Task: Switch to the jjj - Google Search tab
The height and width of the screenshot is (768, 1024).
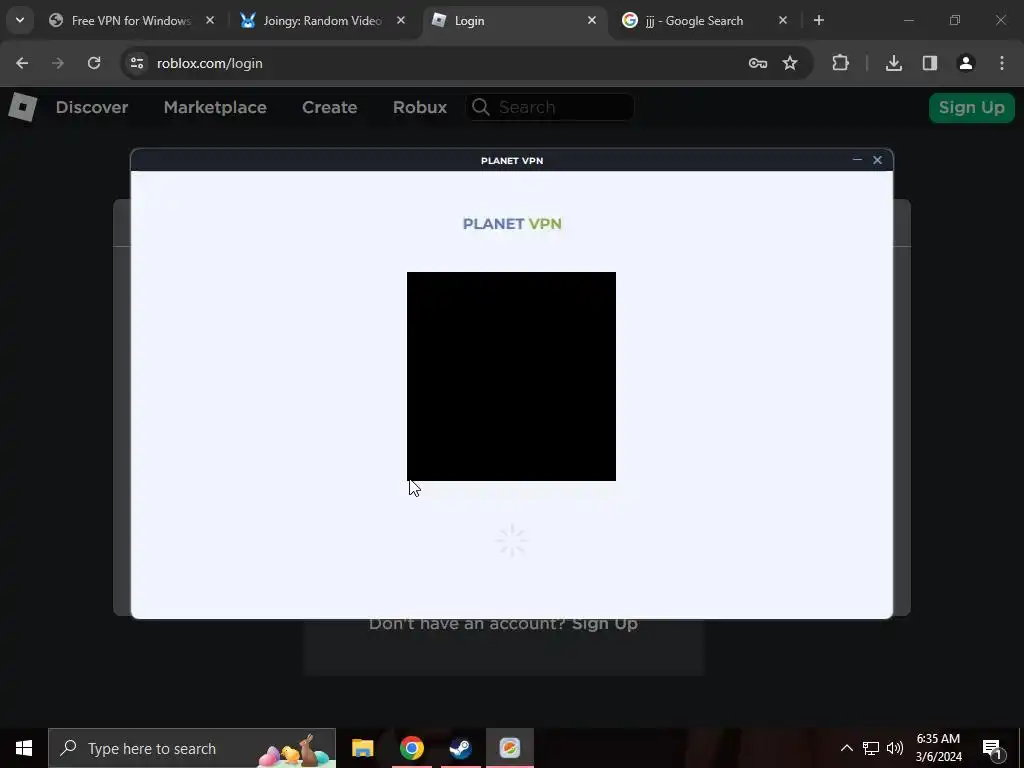Action: pyautogui.click(x=705, y=21)
